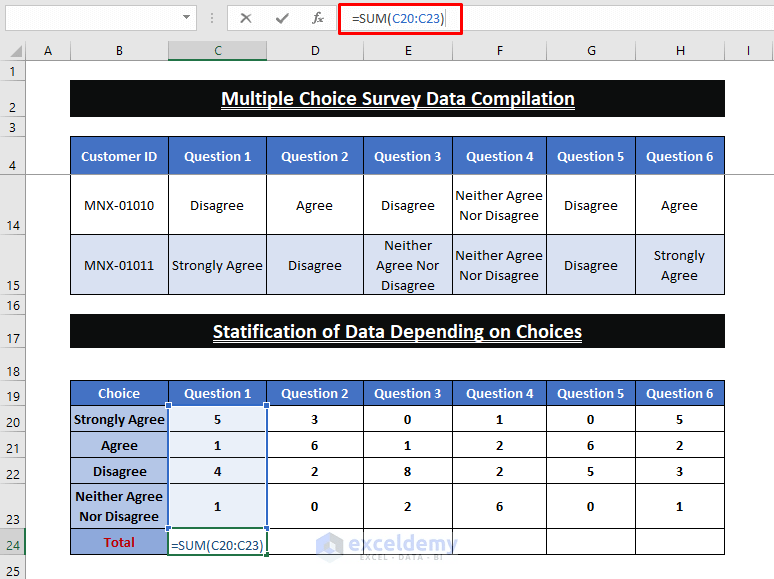The height and width of the screenshot is (579, 774).
Task: Click the 'Choice' header cell
Action: click(x=119, y=393)
